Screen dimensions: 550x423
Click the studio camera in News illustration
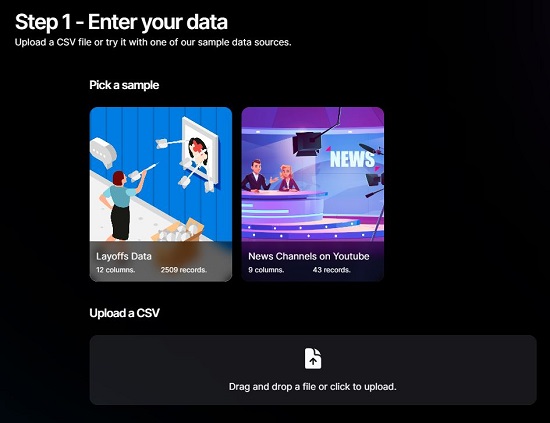[x=306, y=143]
